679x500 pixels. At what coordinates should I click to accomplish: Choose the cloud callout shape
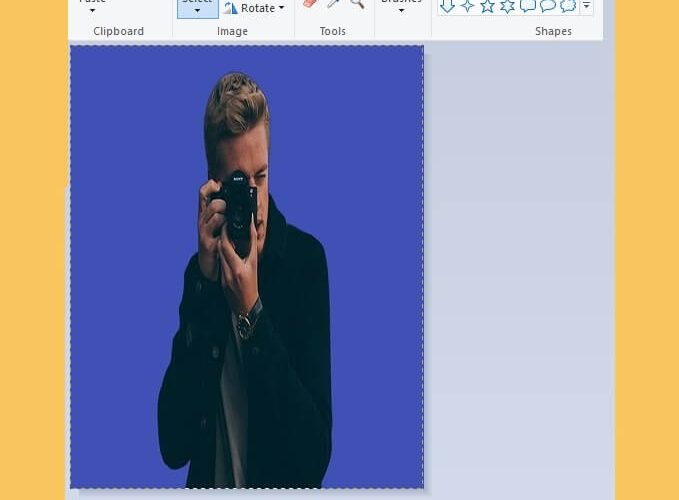(x=568, y=6)
